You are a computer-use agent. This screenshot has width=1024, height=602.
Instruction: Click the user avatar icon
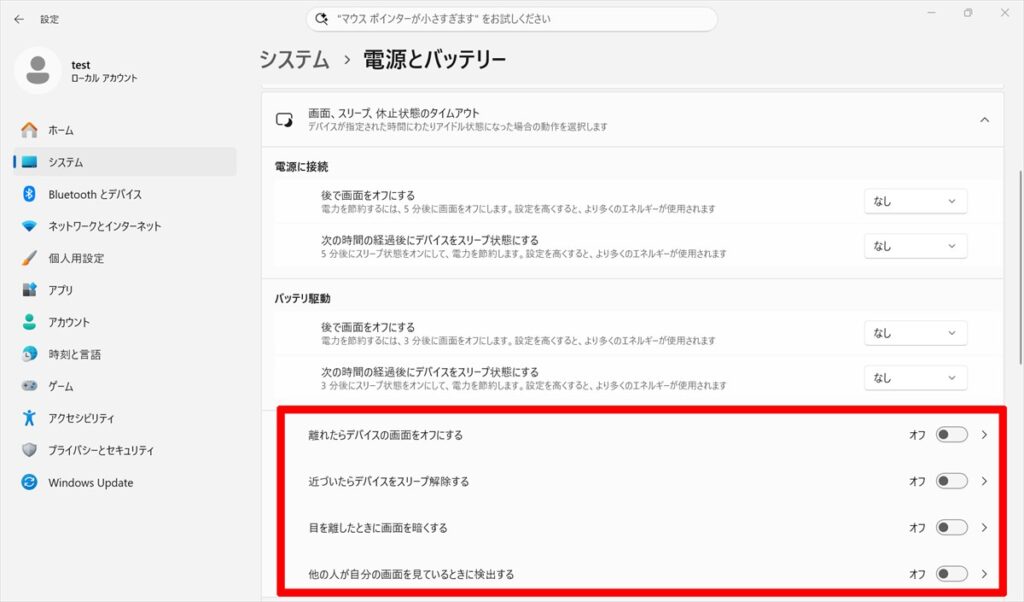tap(38, 70)
